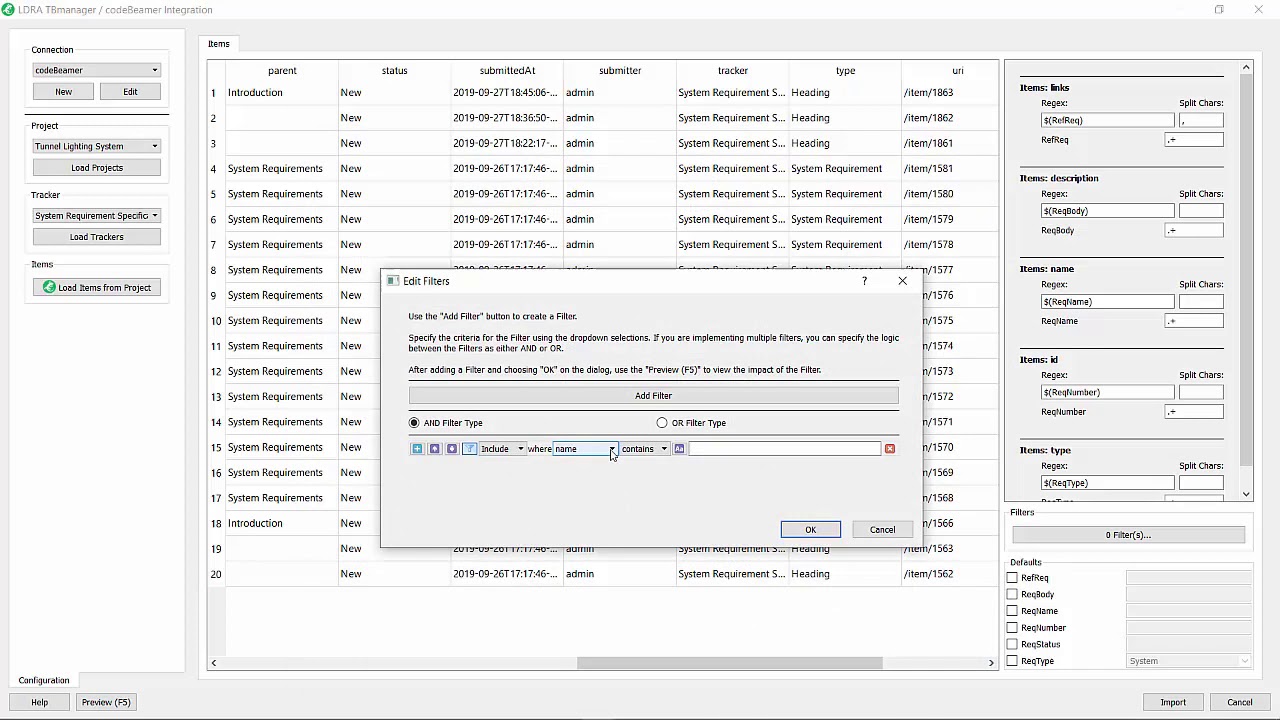The height and width of the screenshot is (720, 1280).
Task: Toggle the Aa case sensitivity icon
Action: click(x=679, y=449)
